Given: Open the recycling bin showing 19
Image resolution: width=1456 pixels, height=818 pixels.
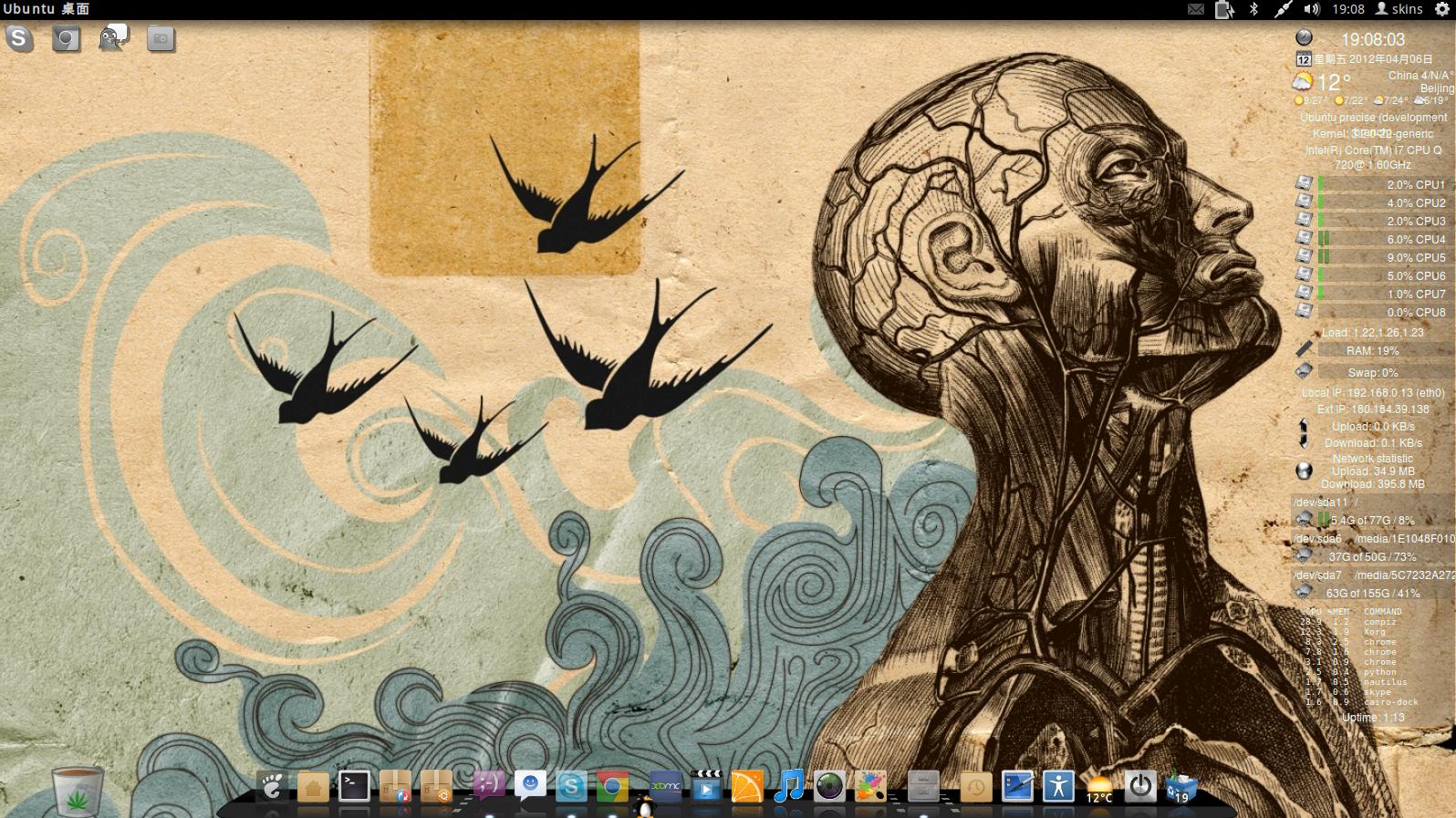Looking at the screenshot, I should point(1181,788).
